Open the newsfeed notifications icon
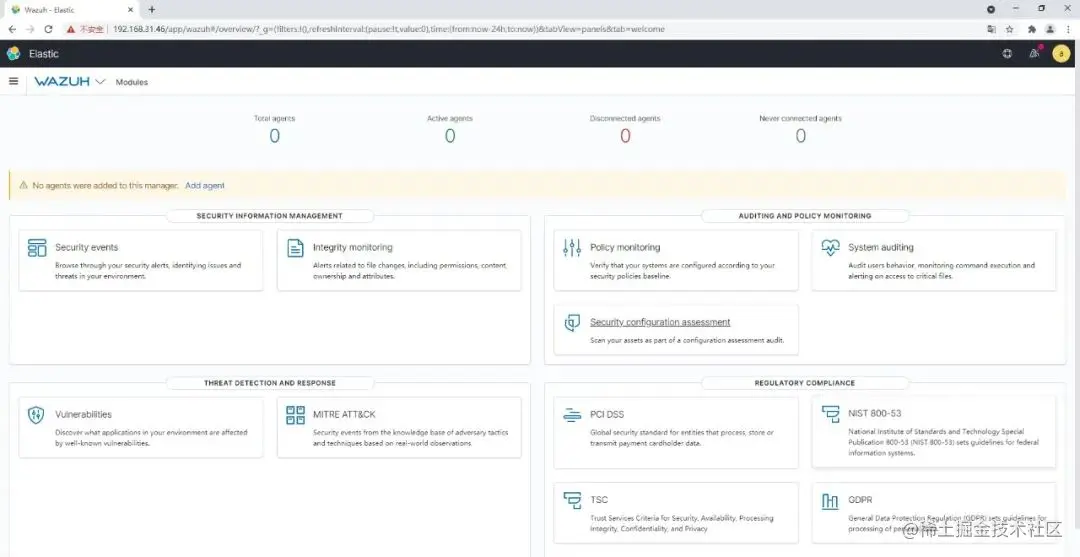1080x557 pixels. point(1034,54)
